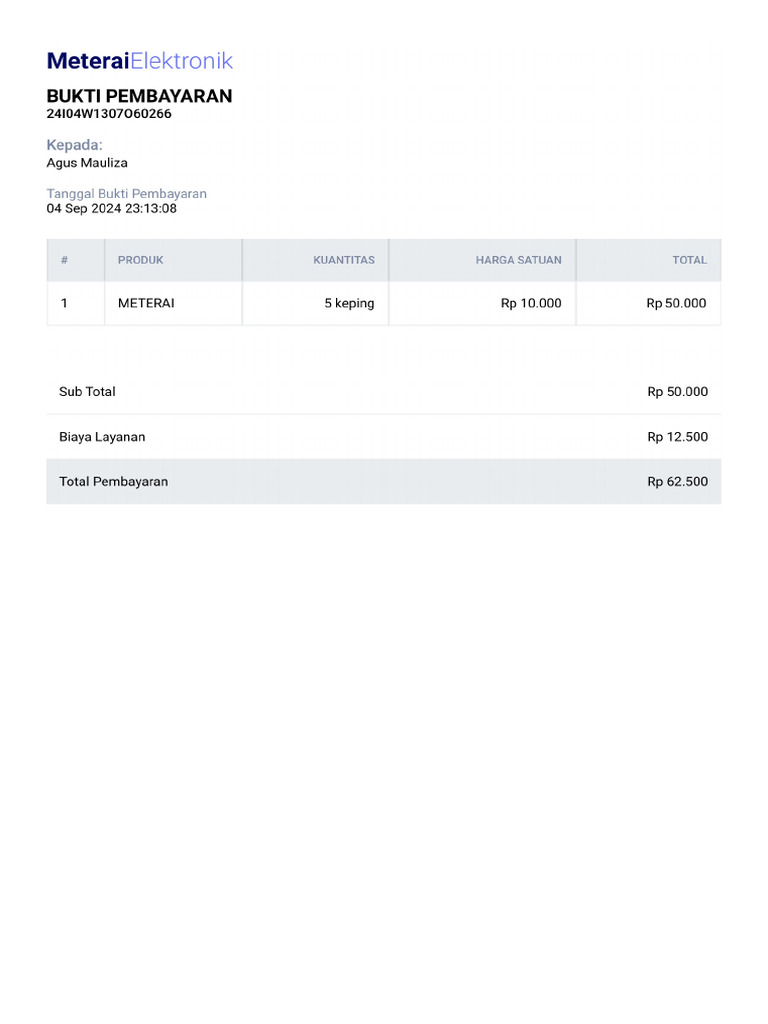The height and width of the screenshot is (1024, 768).
Task: Click the MeteraiElektronik logo
Action: (140, 61)
